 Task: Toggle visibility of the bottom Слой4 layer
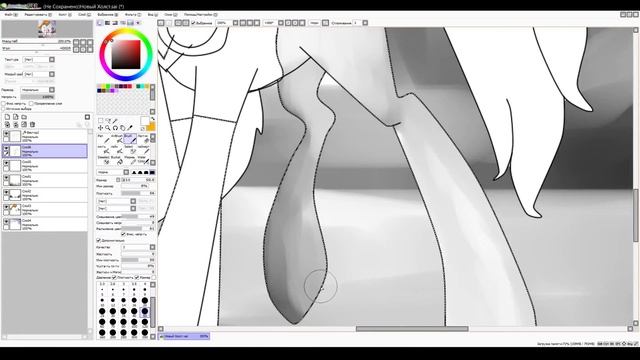click(x=6, y=222)
